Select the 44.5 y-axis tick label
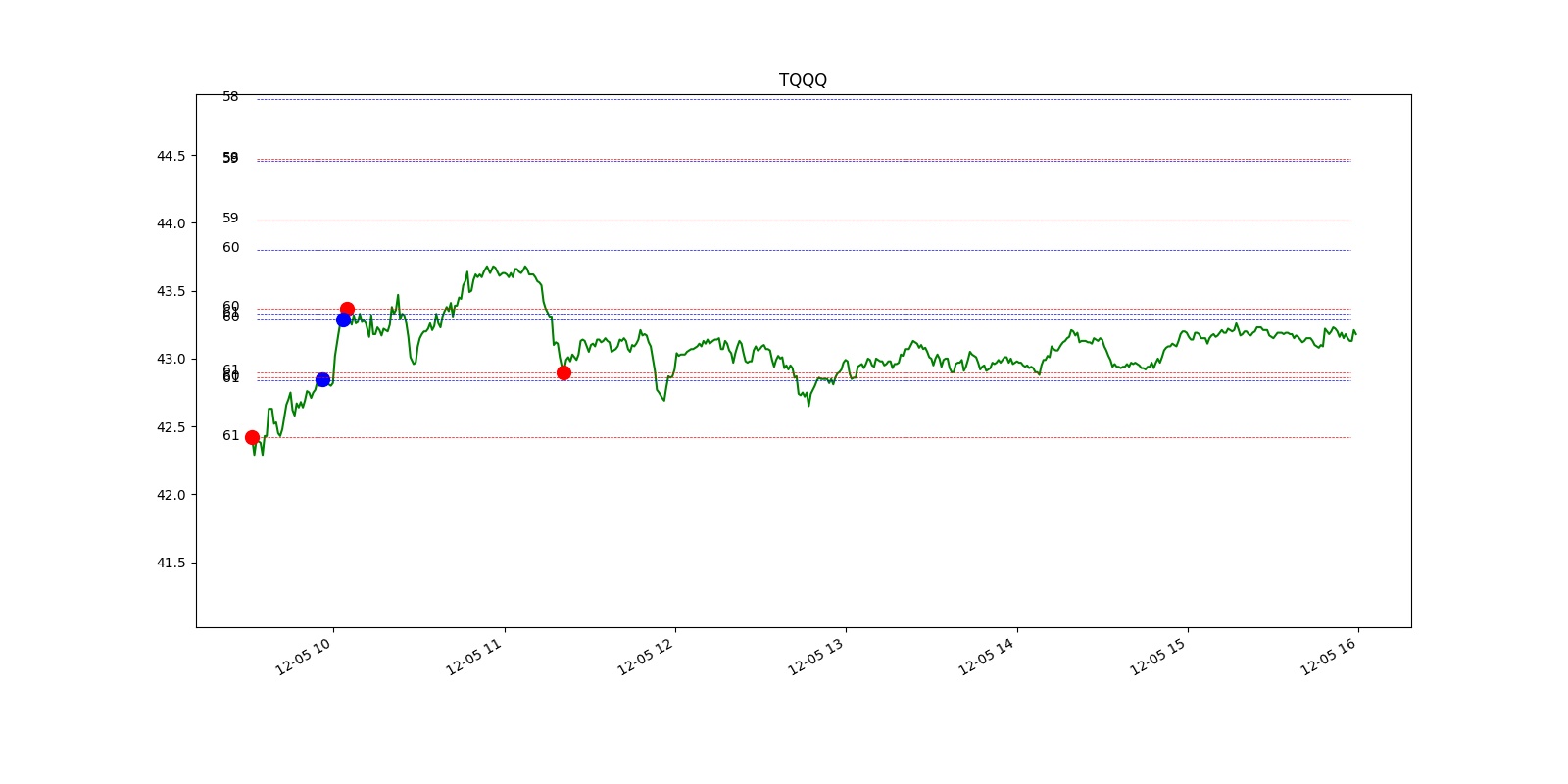This screenshot has height=784, width=1568. pos(171,157)
